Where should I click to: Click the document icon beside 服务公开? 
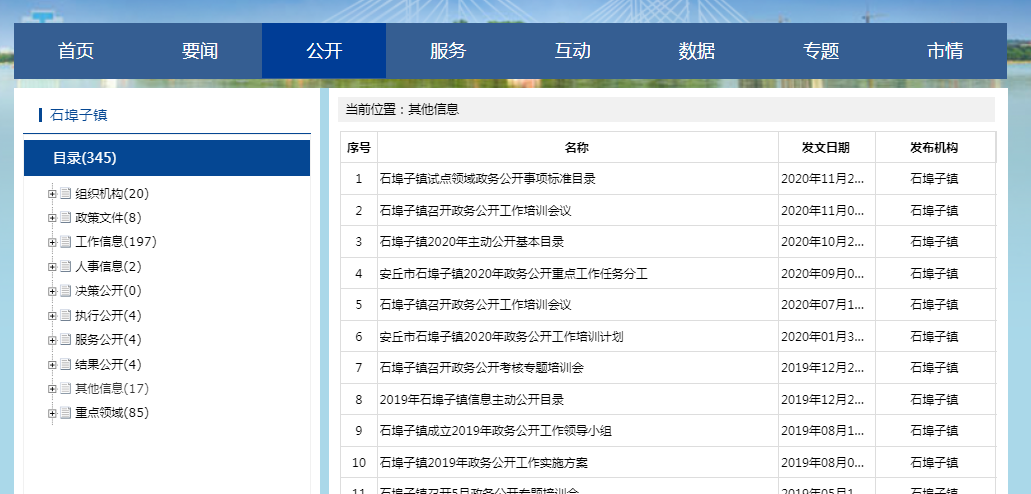(65, 340)
